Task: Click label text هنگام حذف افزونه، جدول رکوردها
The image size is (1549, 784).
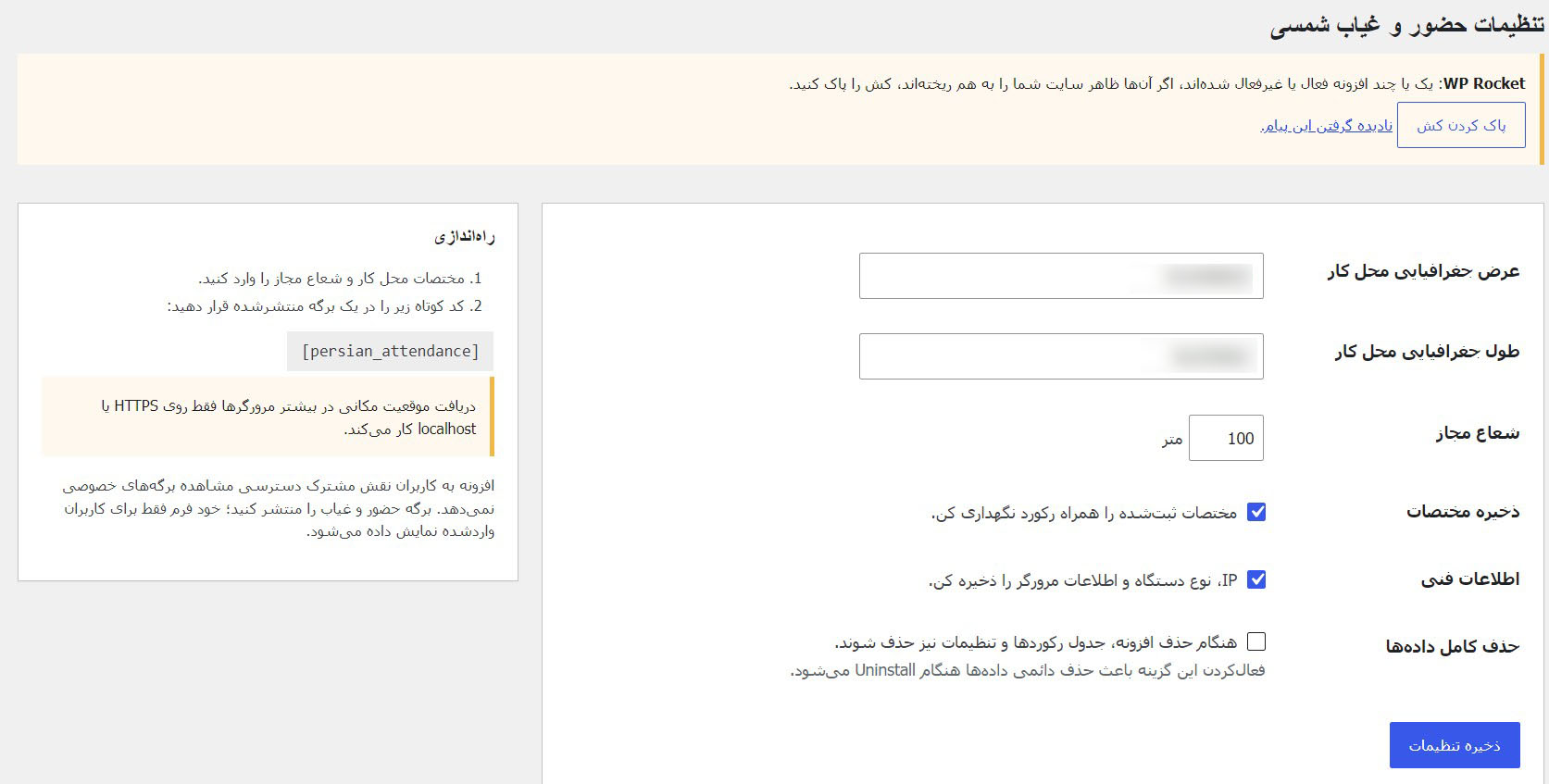Action: [1035, 642]
